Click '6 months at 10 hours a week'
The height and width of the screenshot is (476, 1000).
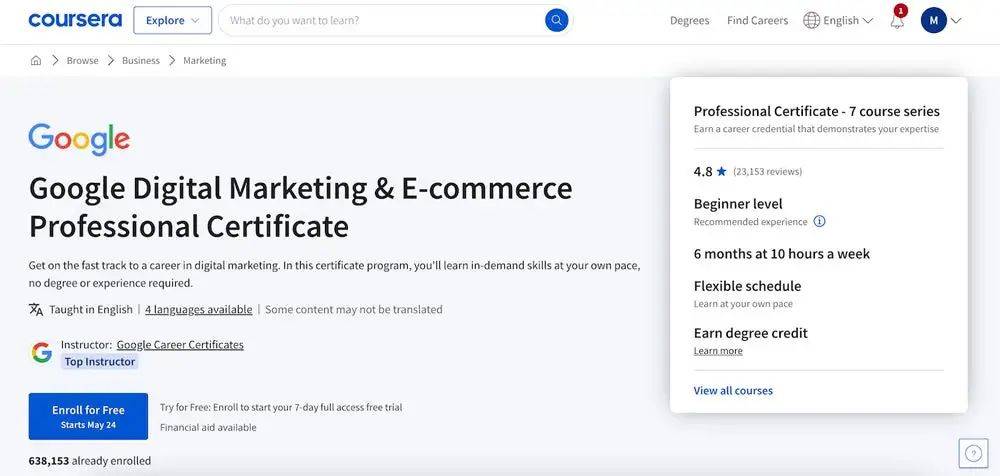[782, 254]
